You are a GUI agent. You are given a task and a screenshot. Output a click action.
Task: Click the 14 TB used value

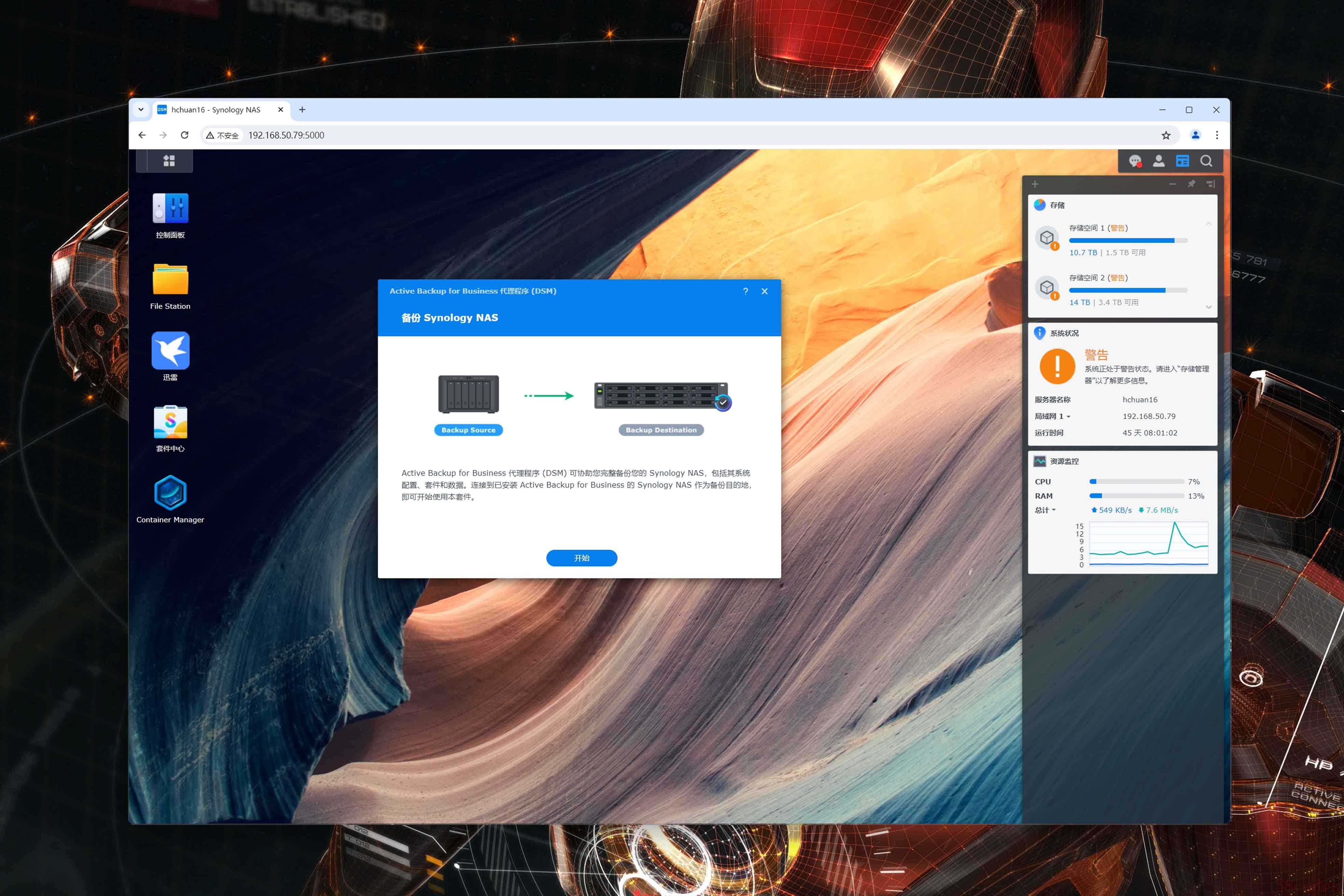coord(1079,302)
